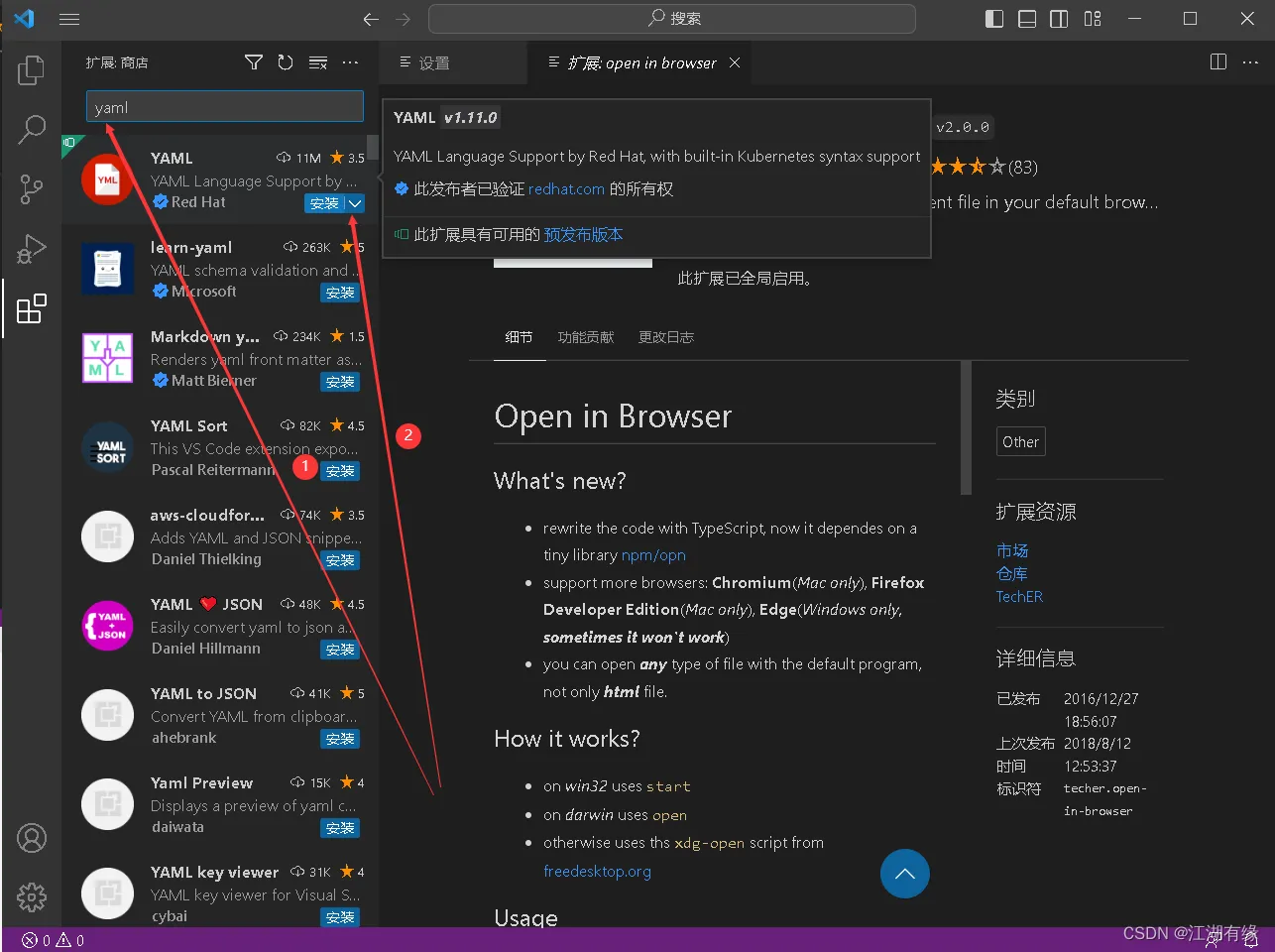Viewport: 1275px width, 952px height.
Task: Click the YAML JSON extension icon
Action: pyautogui.click(x=107, y=626)
